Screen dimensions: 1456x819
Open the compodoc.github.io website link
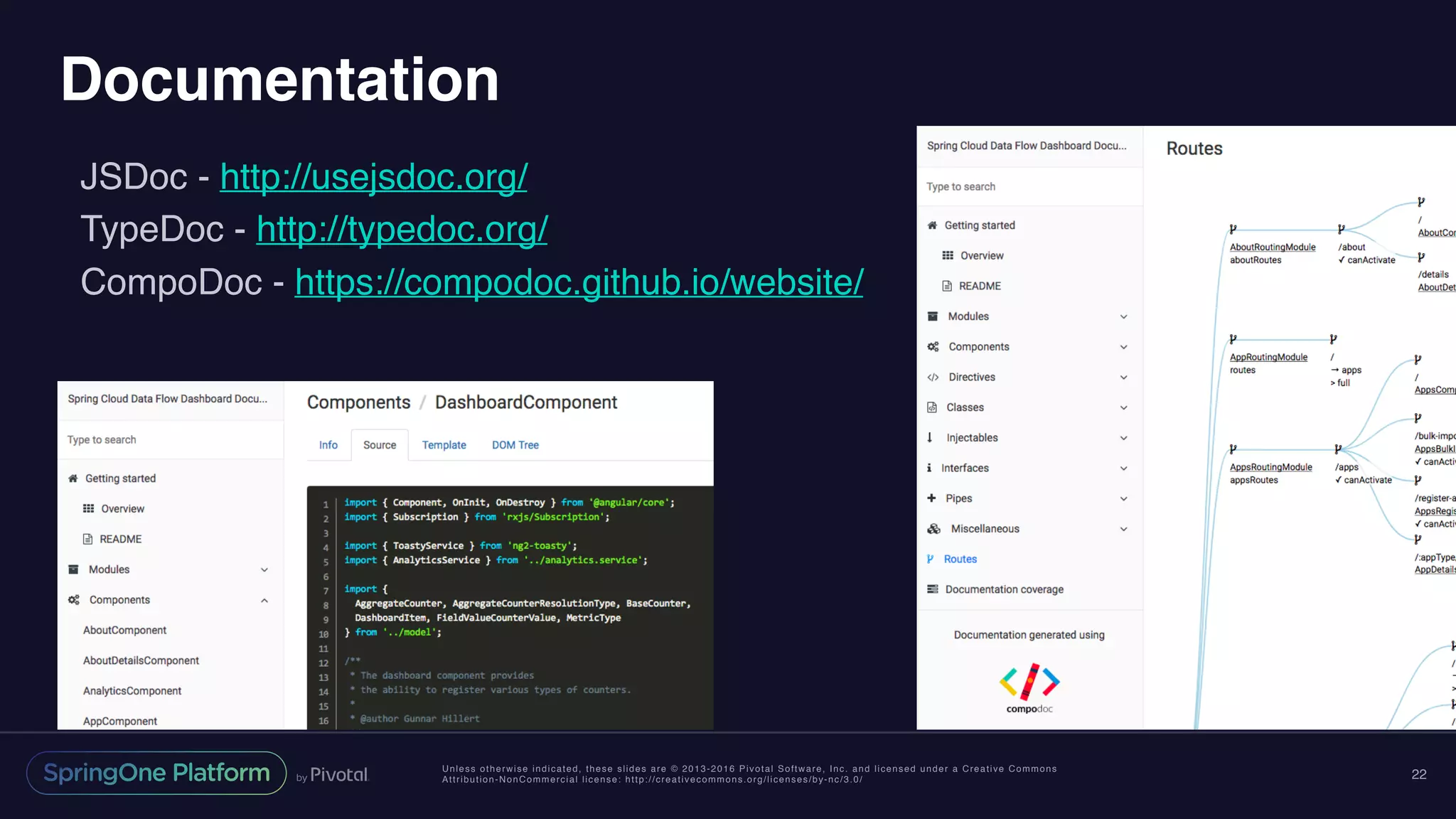coord(579,282)
